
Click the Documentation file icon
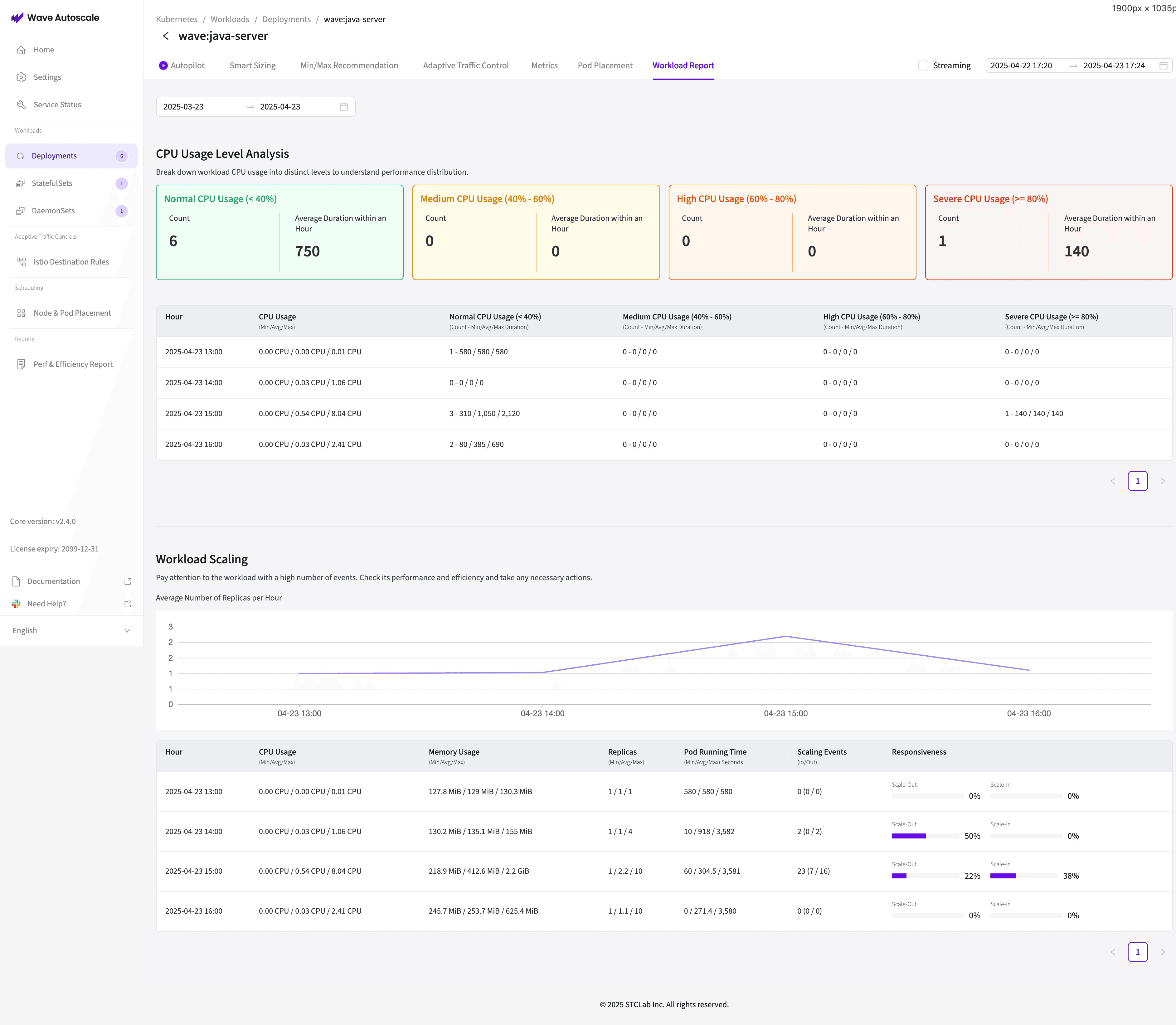(x=16, y=581)
